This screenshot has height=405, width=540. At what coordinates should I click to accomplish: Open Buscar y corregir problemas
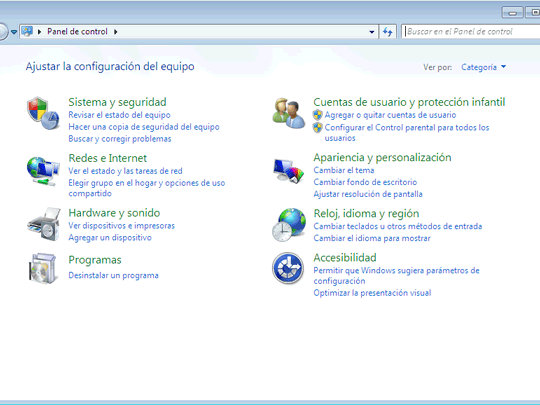(120, 139)
